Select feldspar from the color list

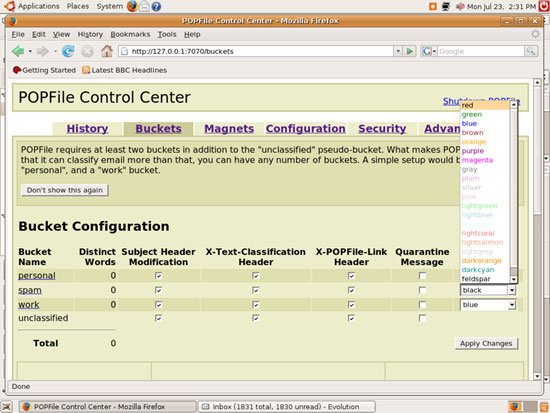[485, 279]
